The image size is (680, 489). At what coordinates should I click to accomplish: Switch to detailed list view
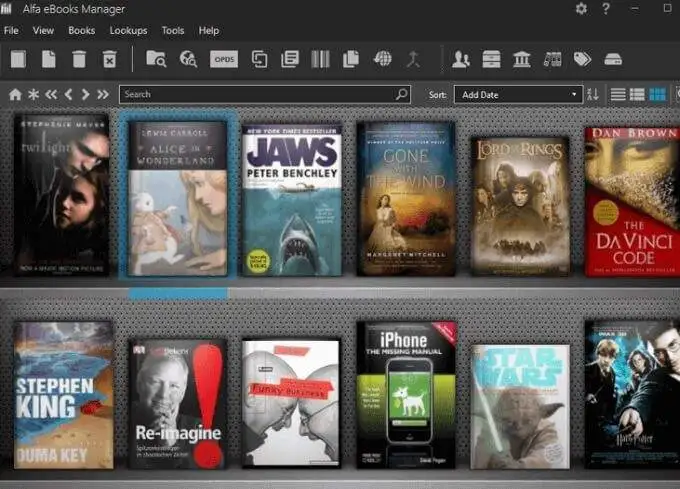(x=637, y=94)
